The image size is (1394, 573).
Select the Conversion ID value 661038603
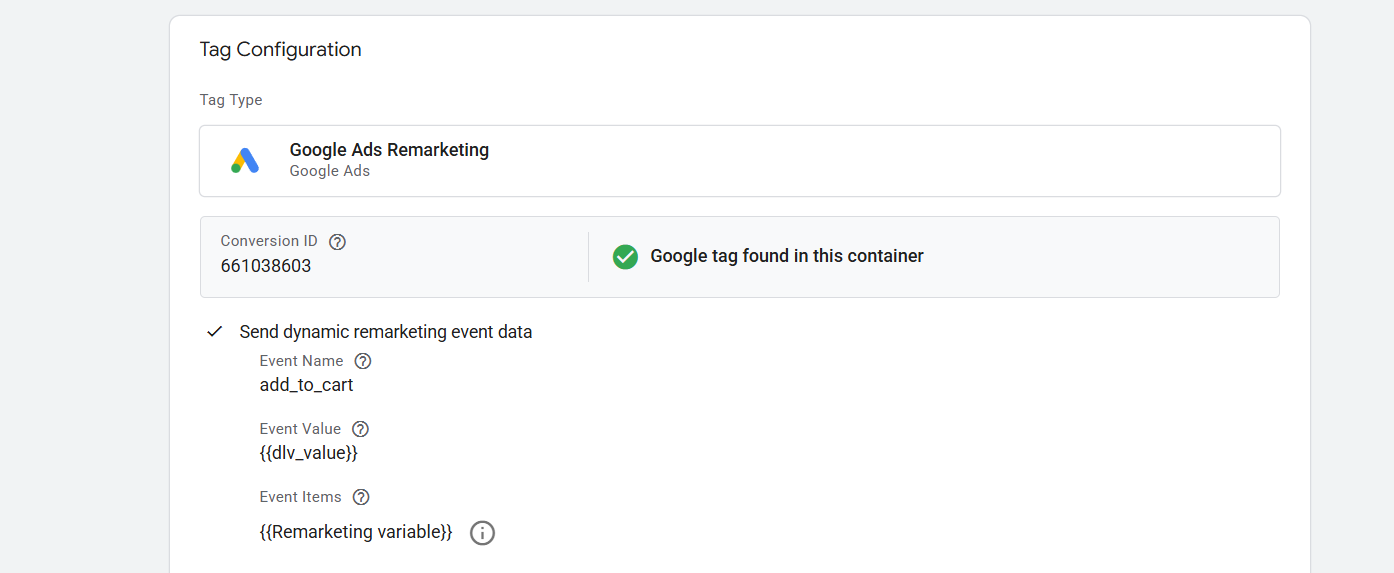coord(266,267)
